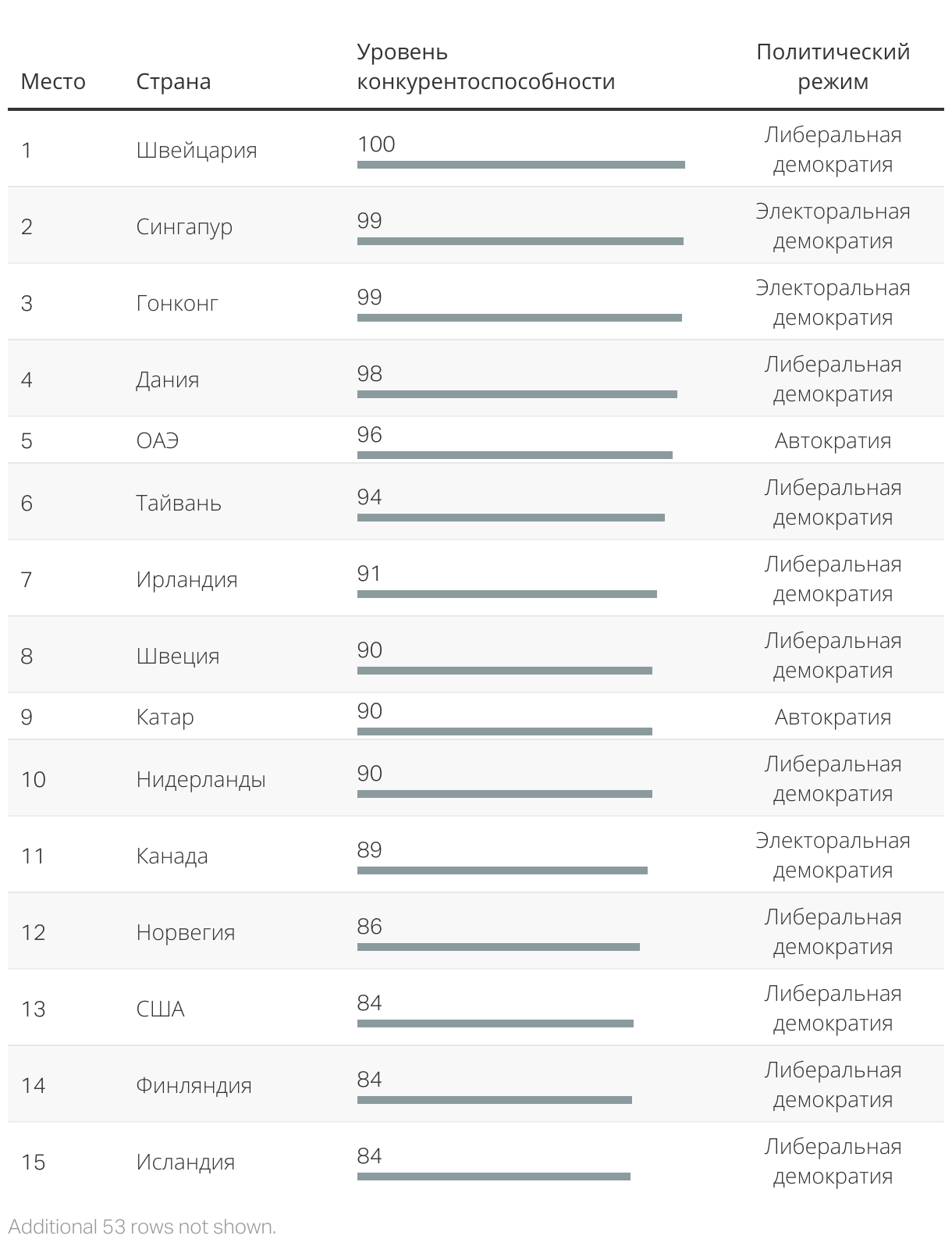952x1246 pixels.
Task: Select the Норвегия country cell
Action: [x=185, y=932]
